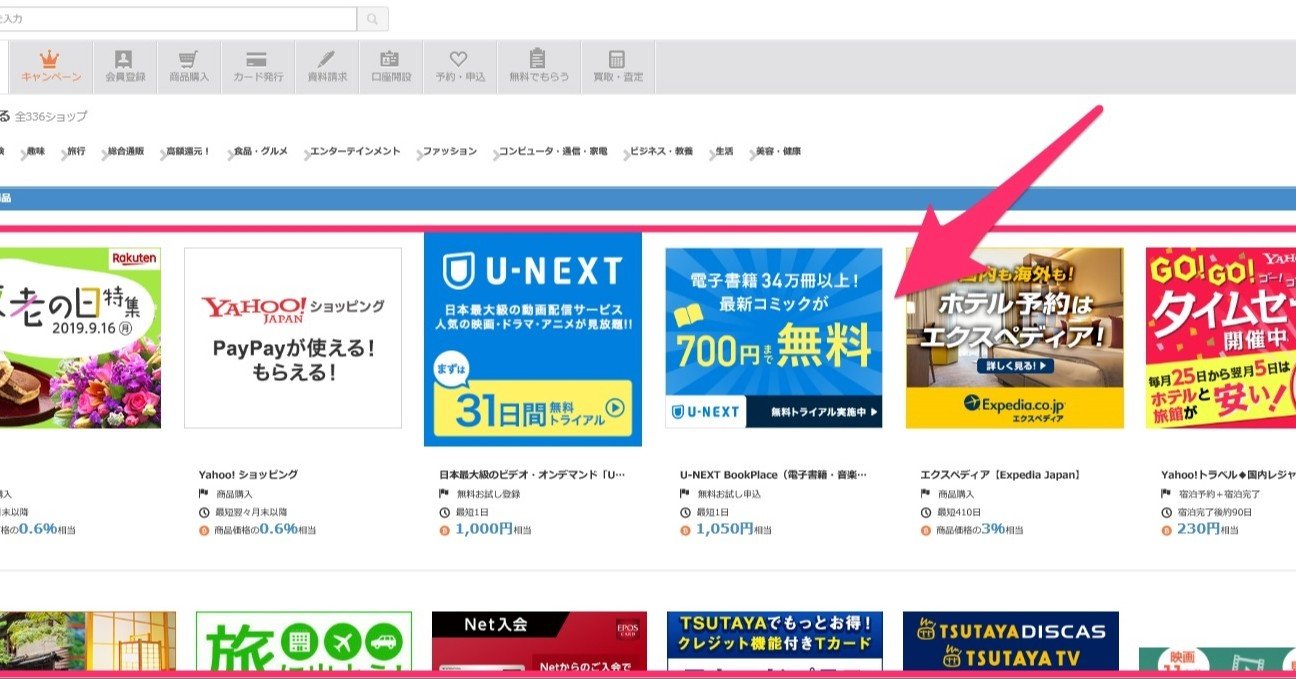
Task: Select the 高額還元！ category link
Action: click(188, 152)
